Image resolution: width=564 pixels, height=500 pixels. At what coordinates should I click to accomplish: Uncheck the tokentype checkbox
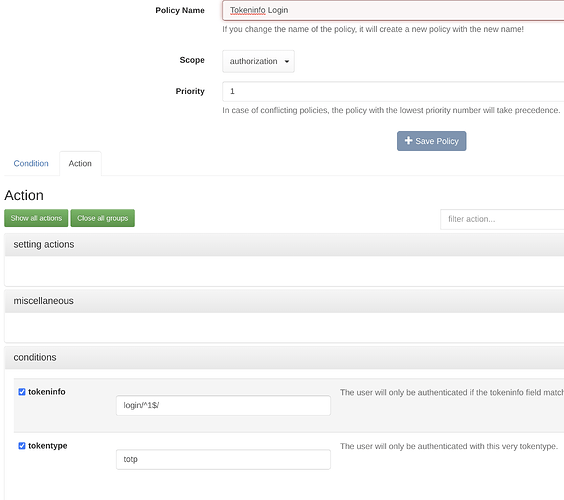[22, 446]
